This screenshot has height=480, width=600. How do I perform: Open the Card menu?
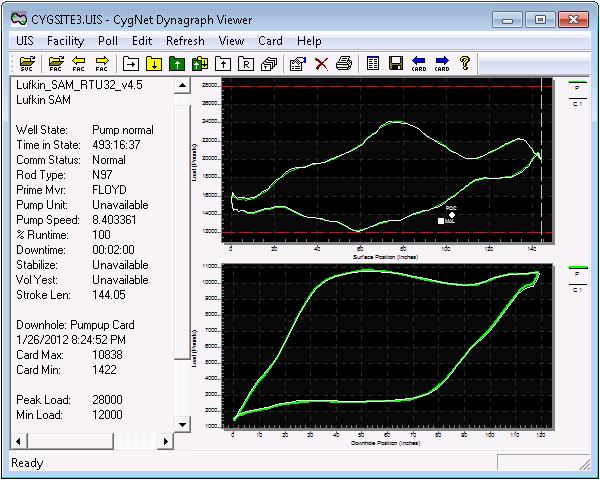[270, 41]
